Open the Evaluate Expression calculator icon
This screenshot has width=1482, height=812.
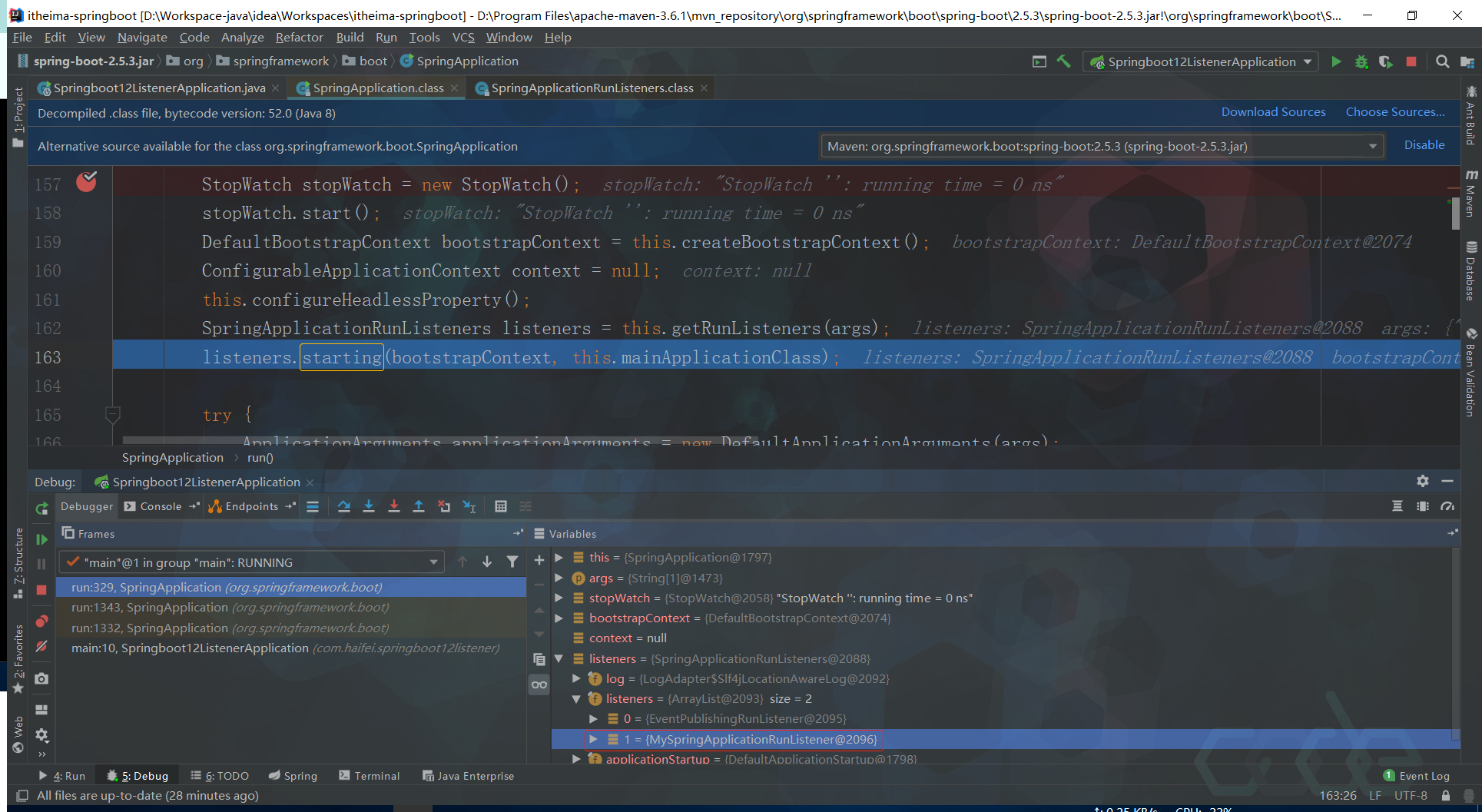pos(501,506)
